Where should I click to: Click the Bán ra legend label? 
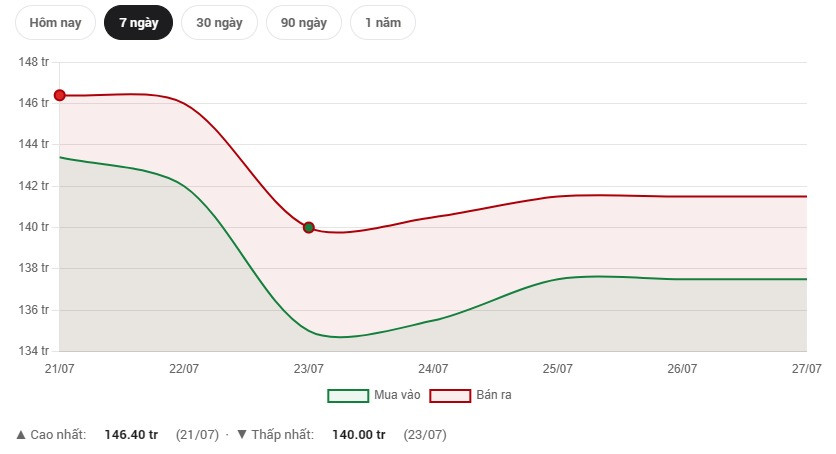tap(494, 395)
